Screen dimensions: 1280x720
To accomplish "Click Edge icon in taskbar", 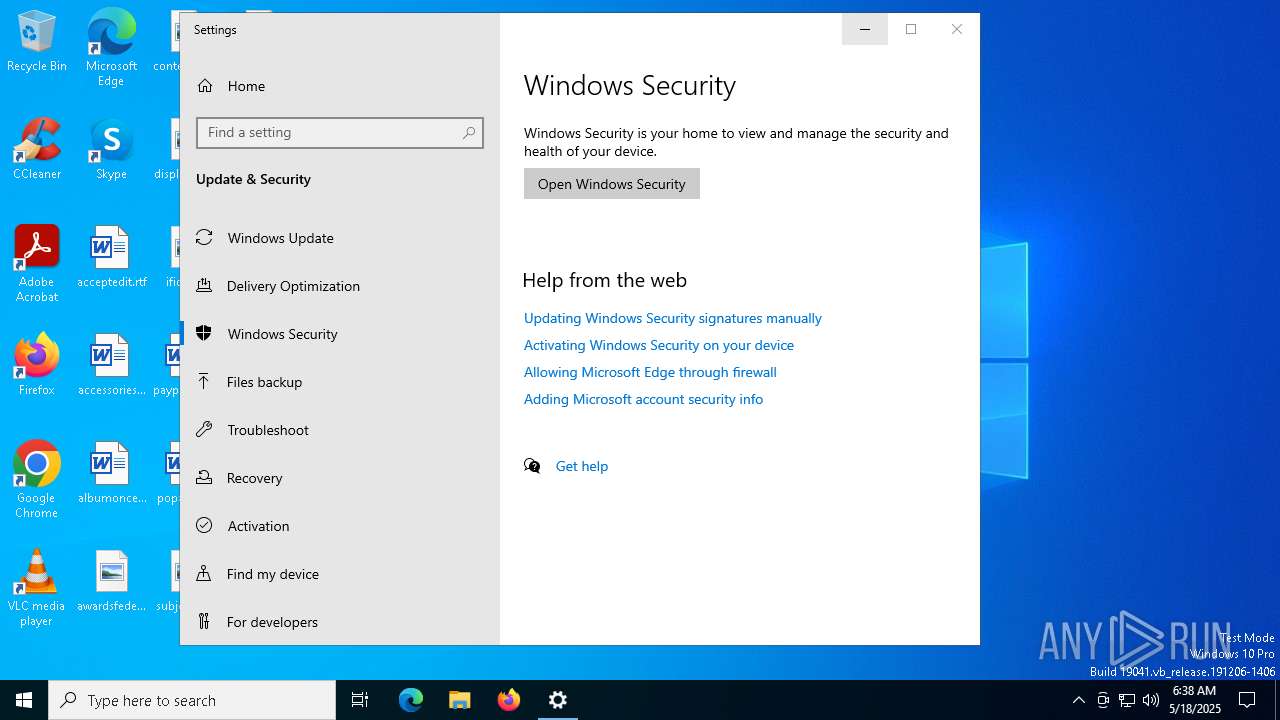I will pyautogui.click(x=411, y=700).
